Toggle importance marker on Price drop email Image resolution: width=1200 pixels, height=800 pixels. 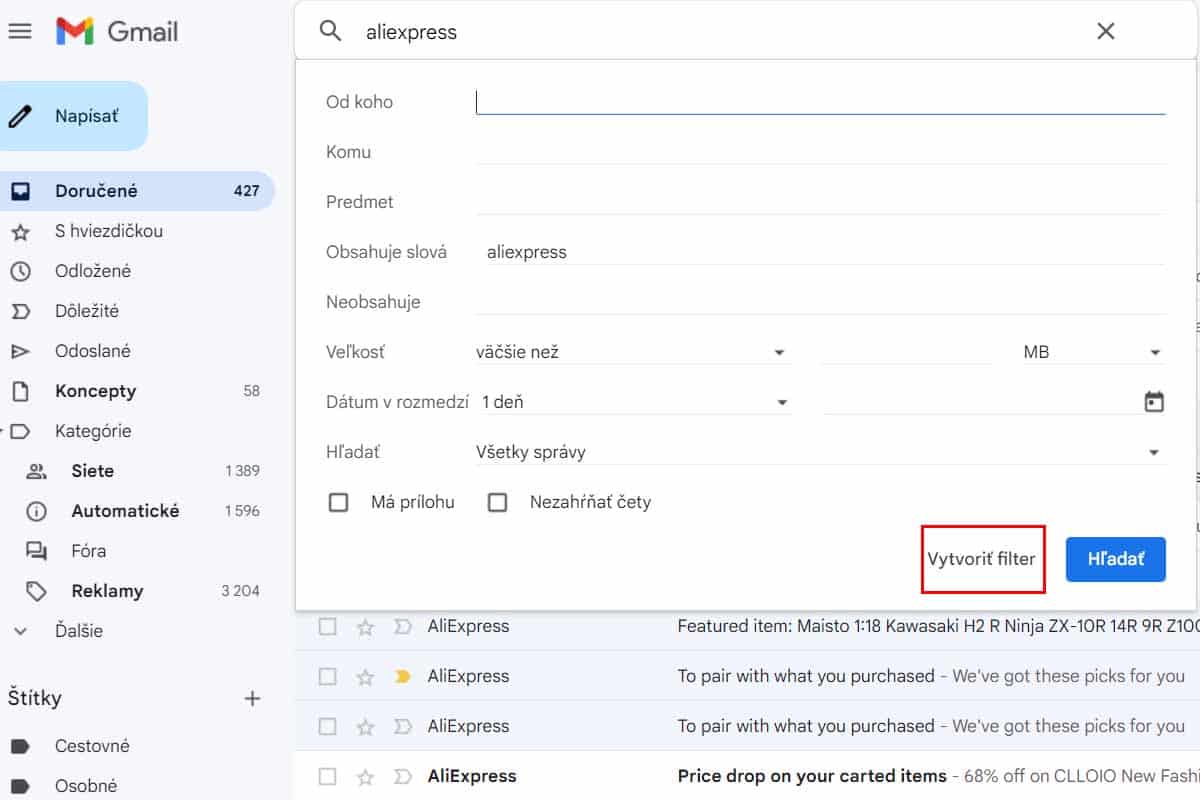[x=402, y=777]
